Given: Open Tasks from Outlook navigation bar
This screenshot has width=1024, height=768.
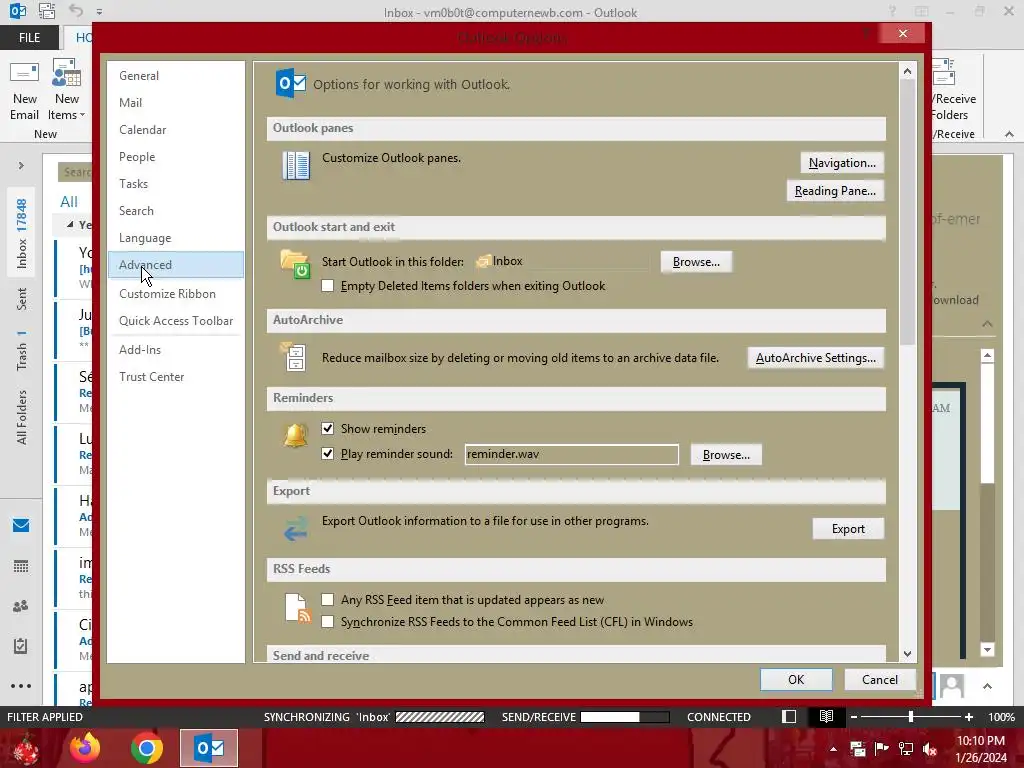Looking at the screenshot, I should [x=21, y=646].
